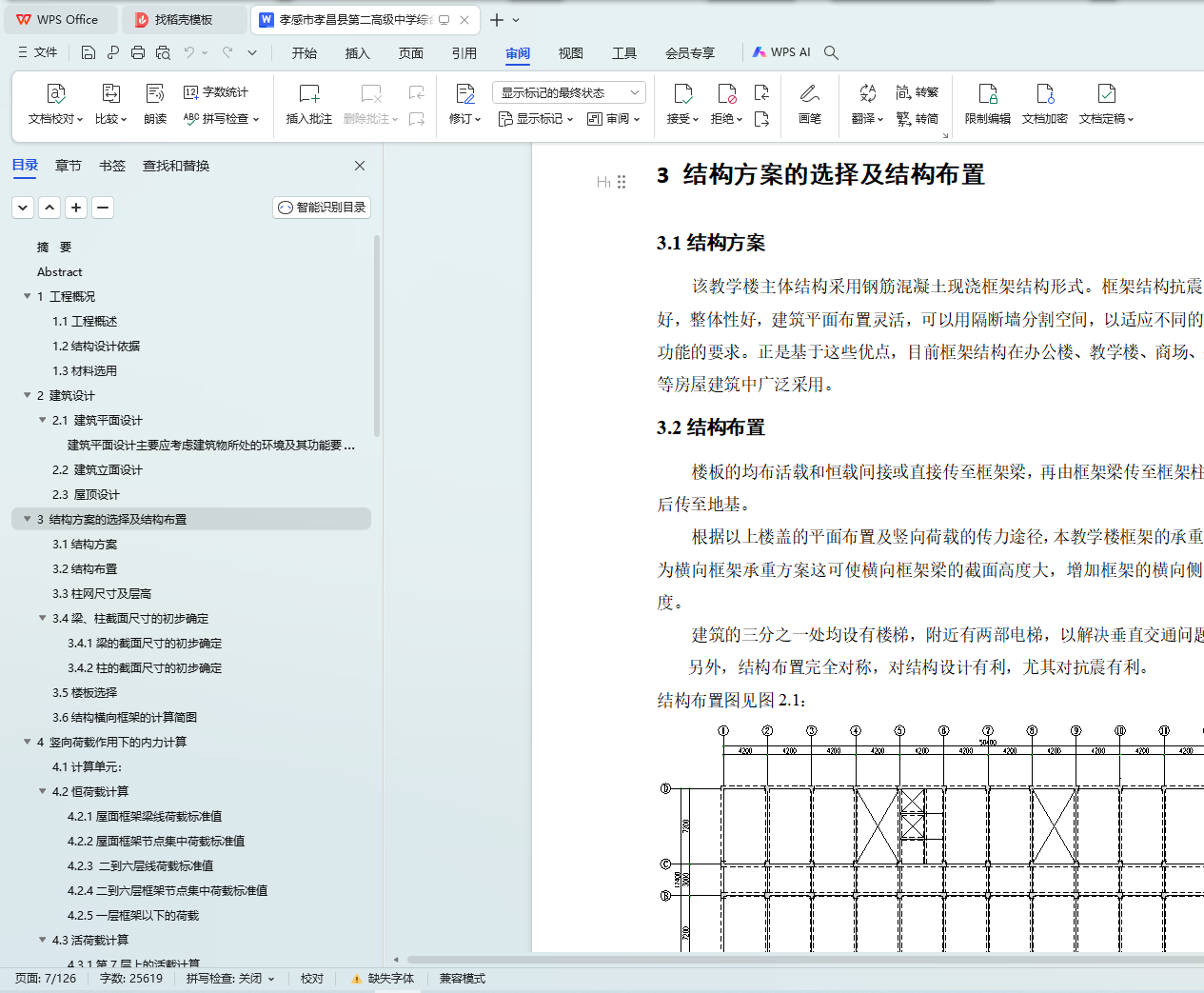This screenshot has height=993, width=1204.
Task: Open 查找和替换 panel tab
Action: (176, 166)
